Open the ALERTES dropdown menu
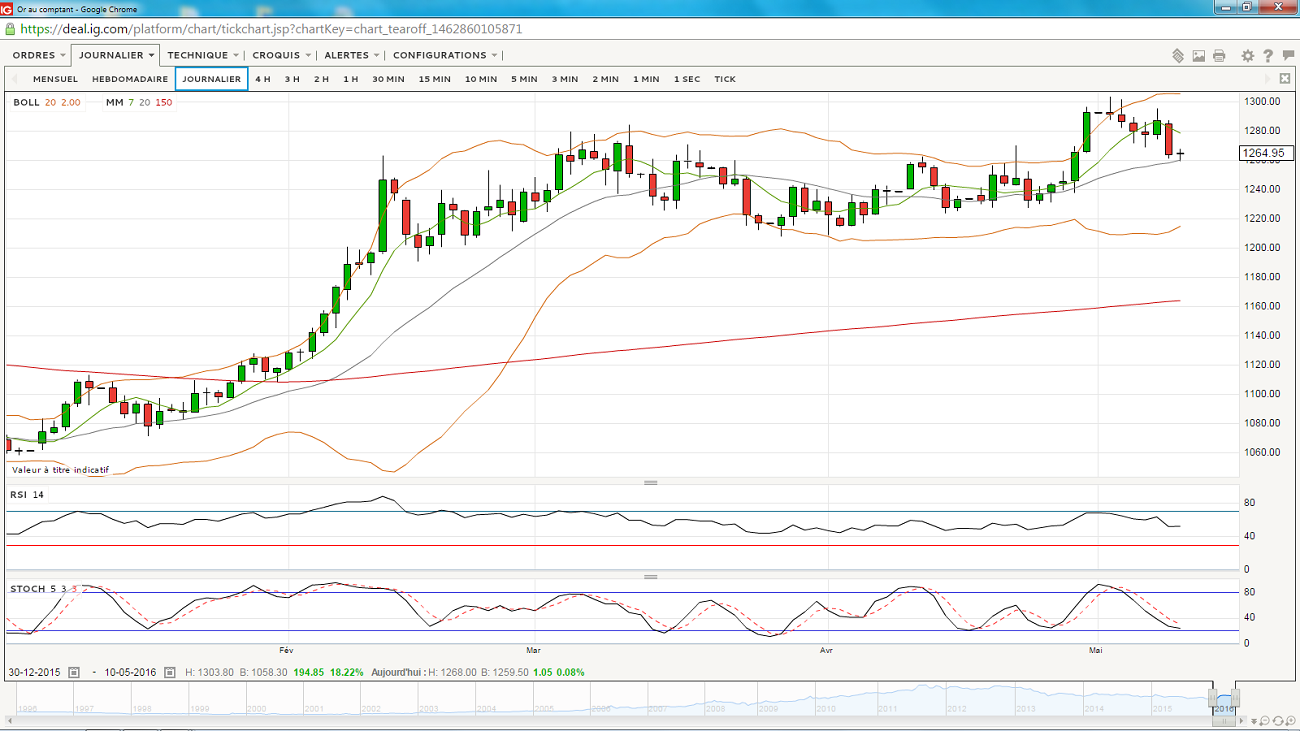The image size is (1300, 731). tap(352, 55)
